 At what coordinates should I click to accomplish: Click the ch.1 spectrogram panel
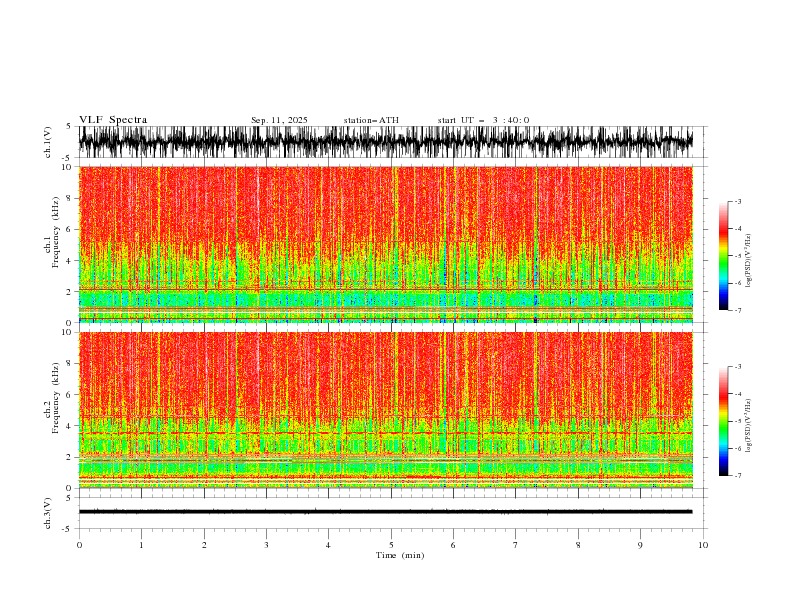click(385, 244)
